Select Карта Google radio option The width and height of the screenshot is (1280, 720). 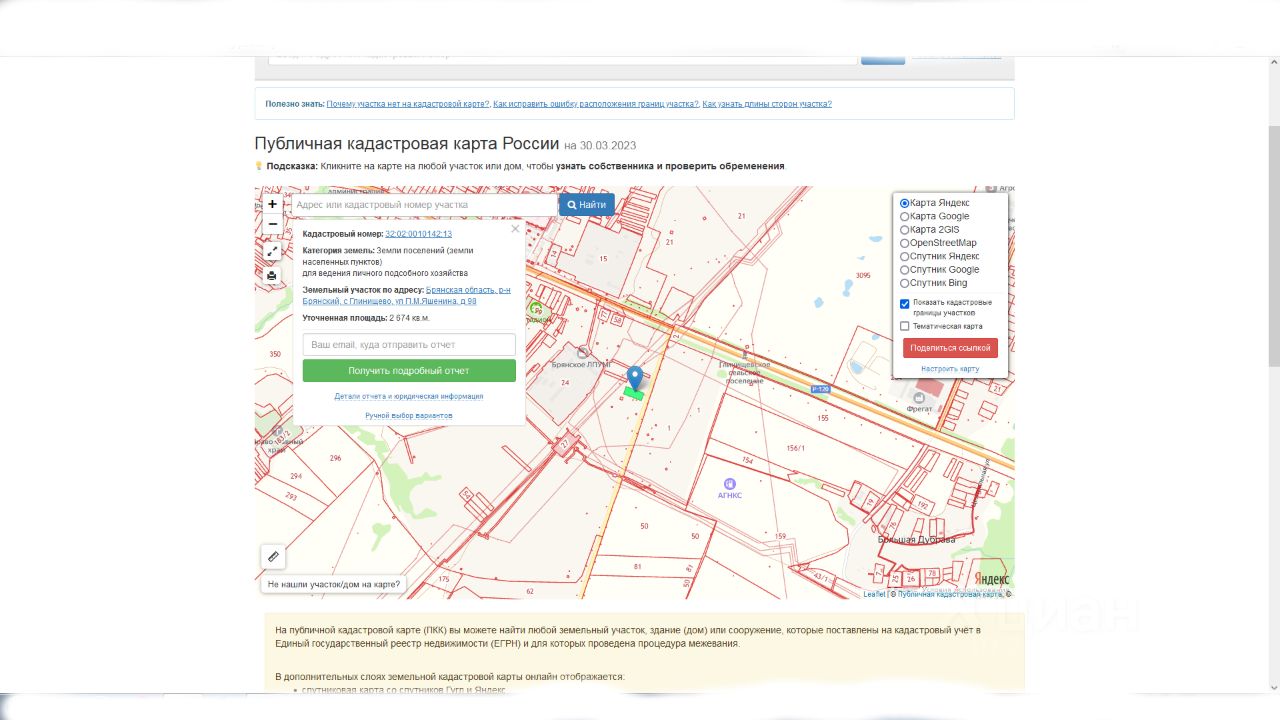click(905, 216)
